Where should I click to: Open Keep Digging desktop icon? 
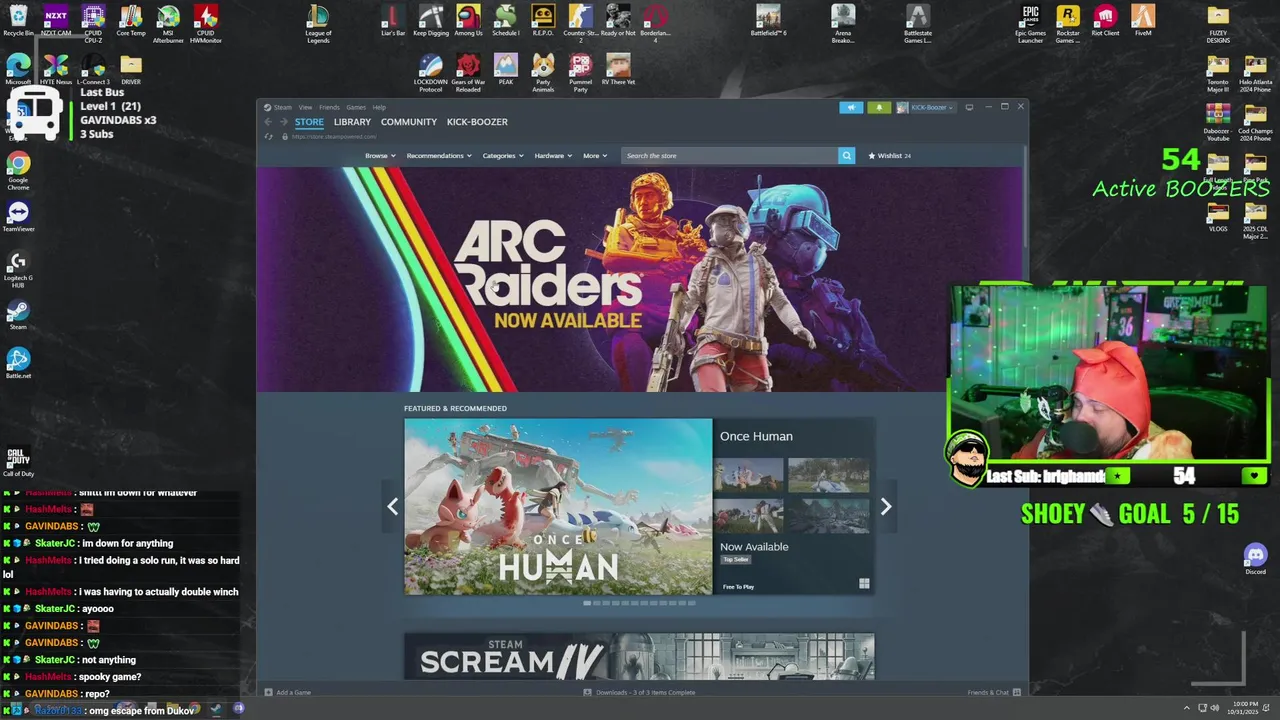pos(431,21)
